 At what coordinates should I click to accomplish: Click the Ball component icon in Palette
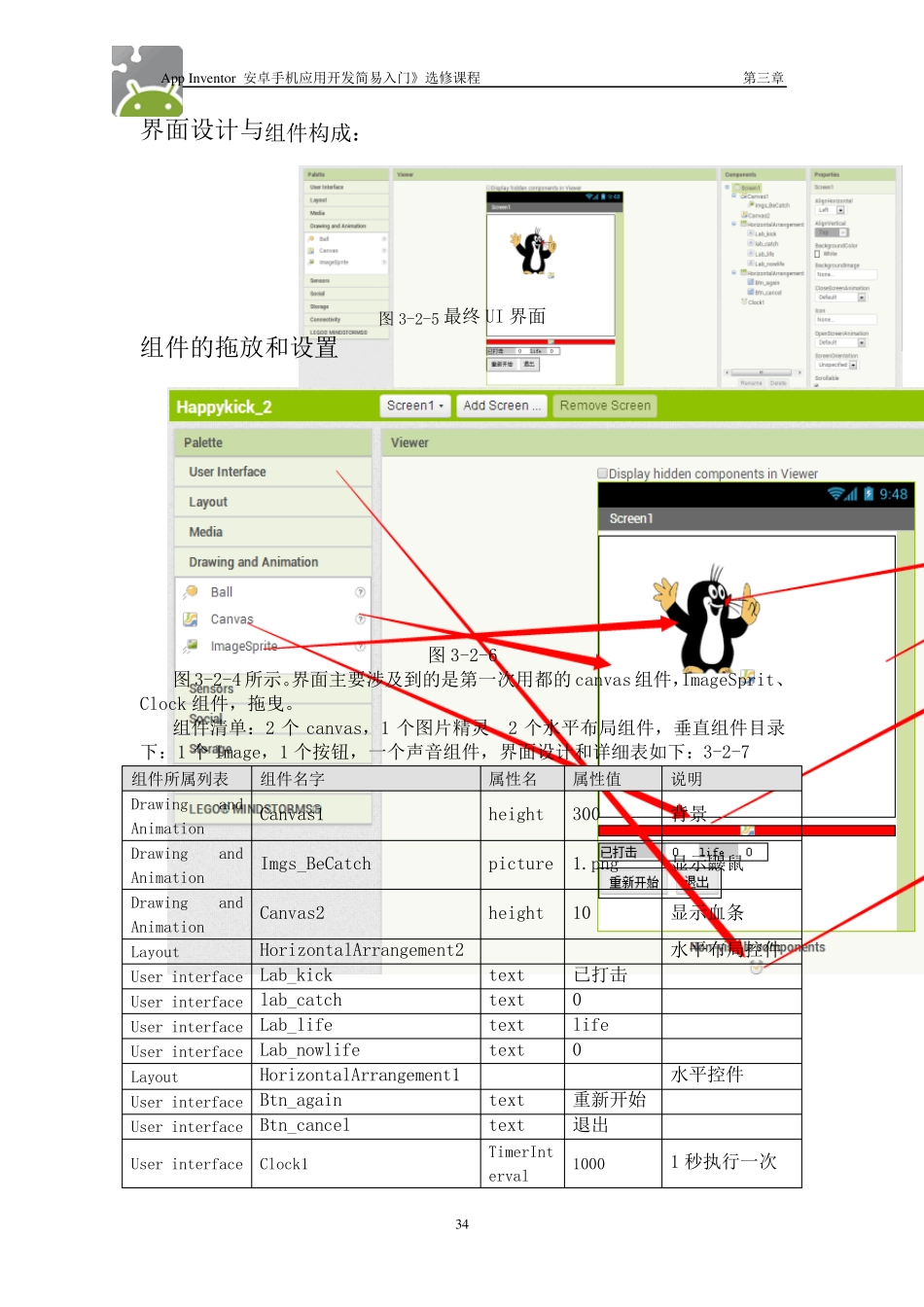(191, 592)
